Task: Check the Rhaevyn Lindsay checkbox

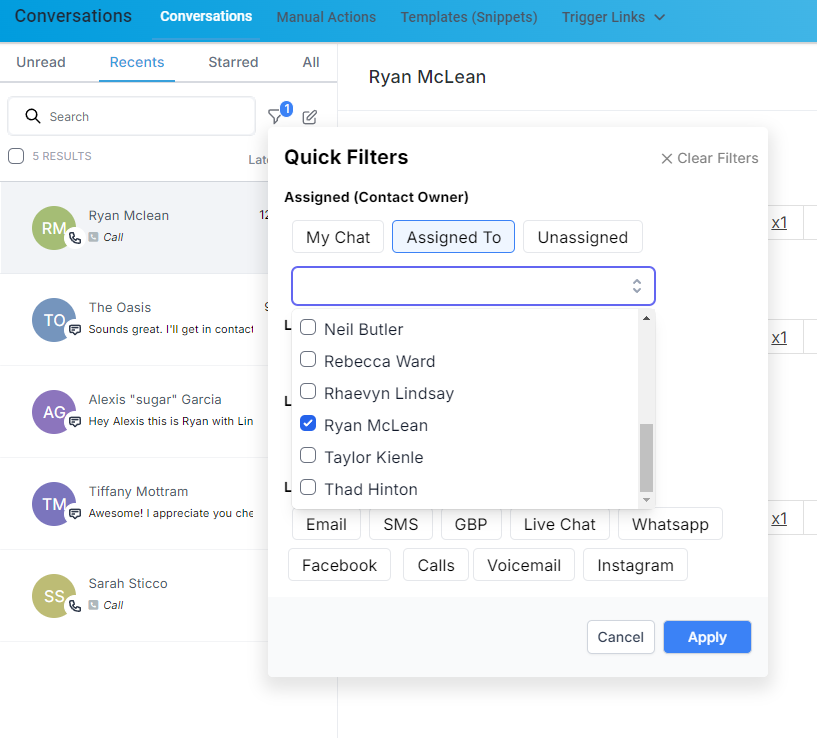Action: (x=308, y=391)
